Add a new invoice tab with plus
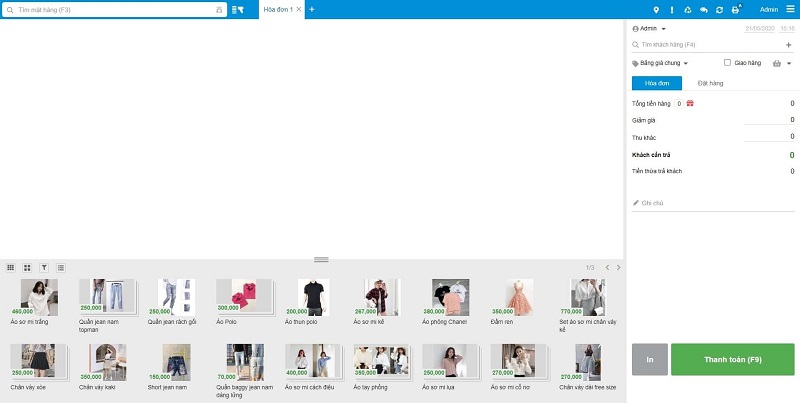 (x=311, y=9)
